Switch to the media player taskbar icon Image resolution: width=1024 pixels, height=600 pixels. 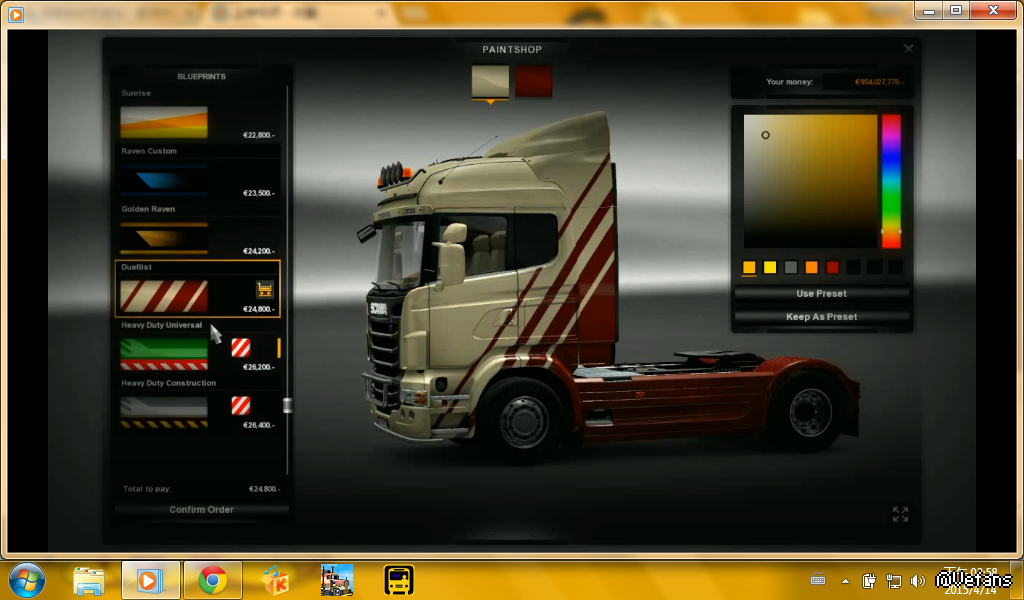click(150, 580)
